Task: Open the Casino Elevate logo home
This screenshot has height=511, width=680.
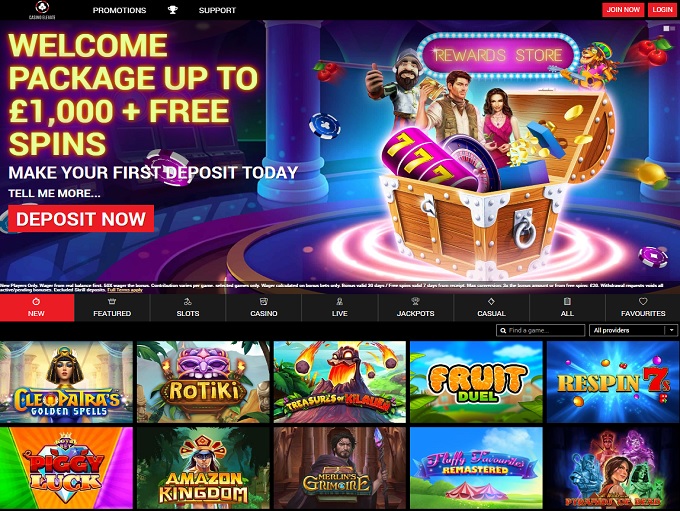Action: [x=42, y=10]
